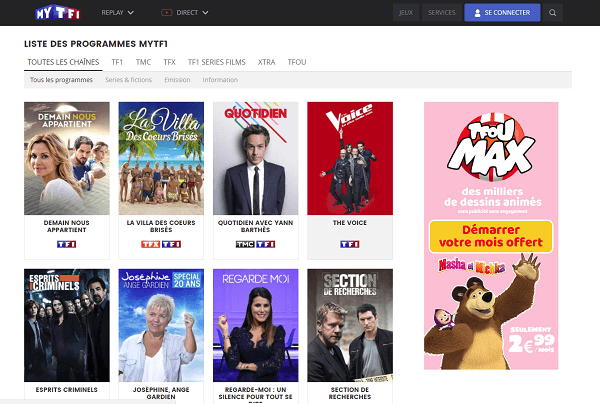The width and height of the screenshot is (600, 404).
Task: Select the TFOU tab
Action: (x=297, y=62)
